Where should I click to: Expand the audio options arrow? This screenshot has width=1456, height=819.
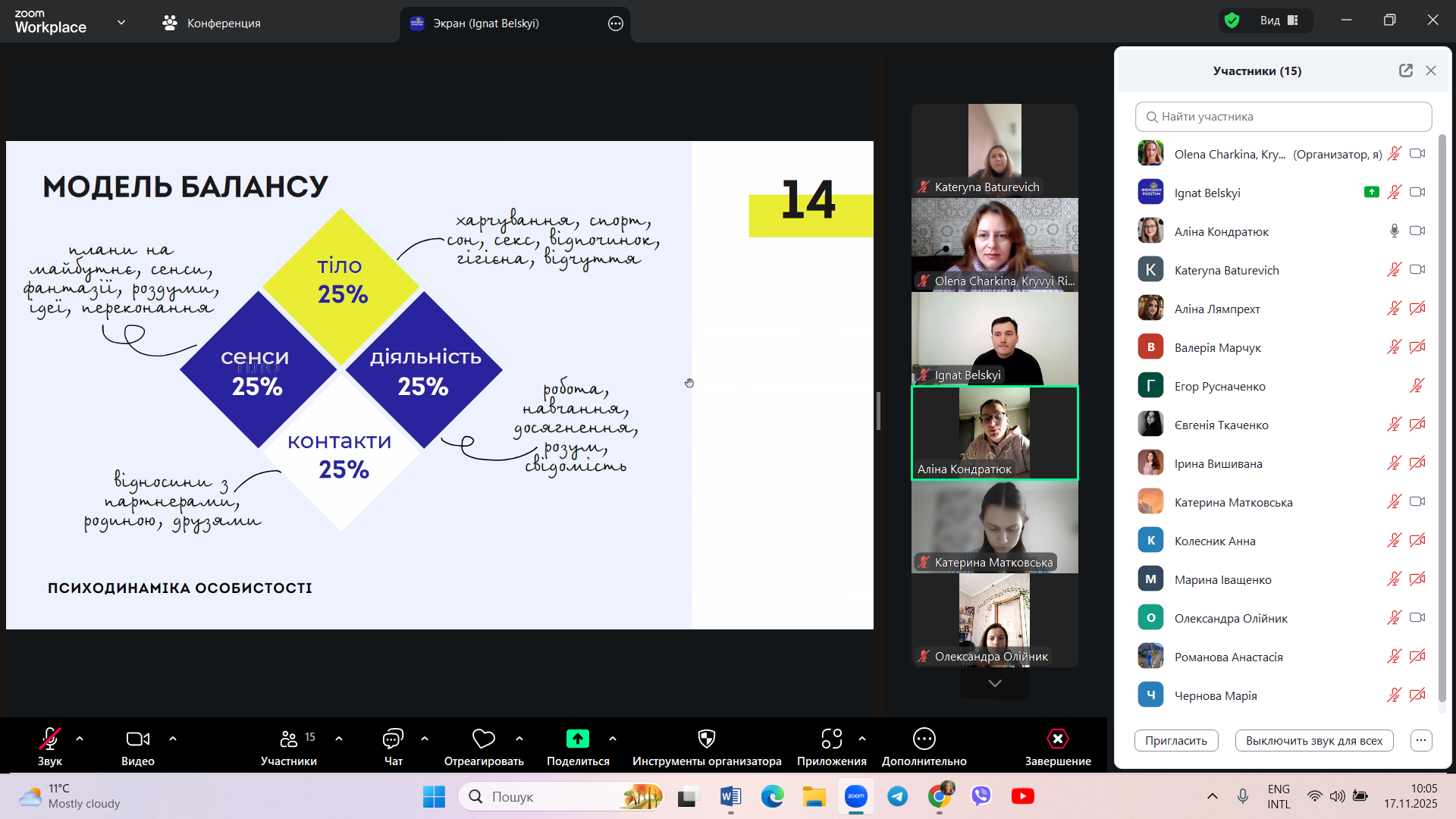pyautogui.click(x=80, y=739)
